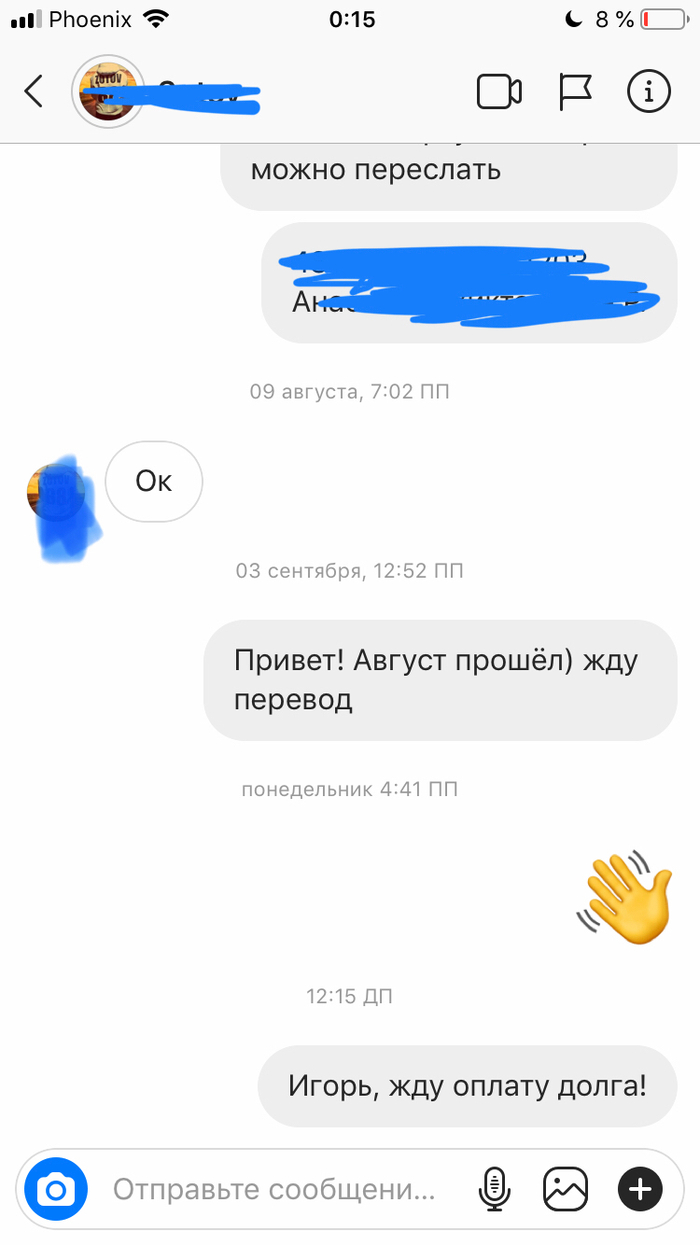Tap the scribbled-over card details message
Screen dimensions: 700x1245
[470, 283]
